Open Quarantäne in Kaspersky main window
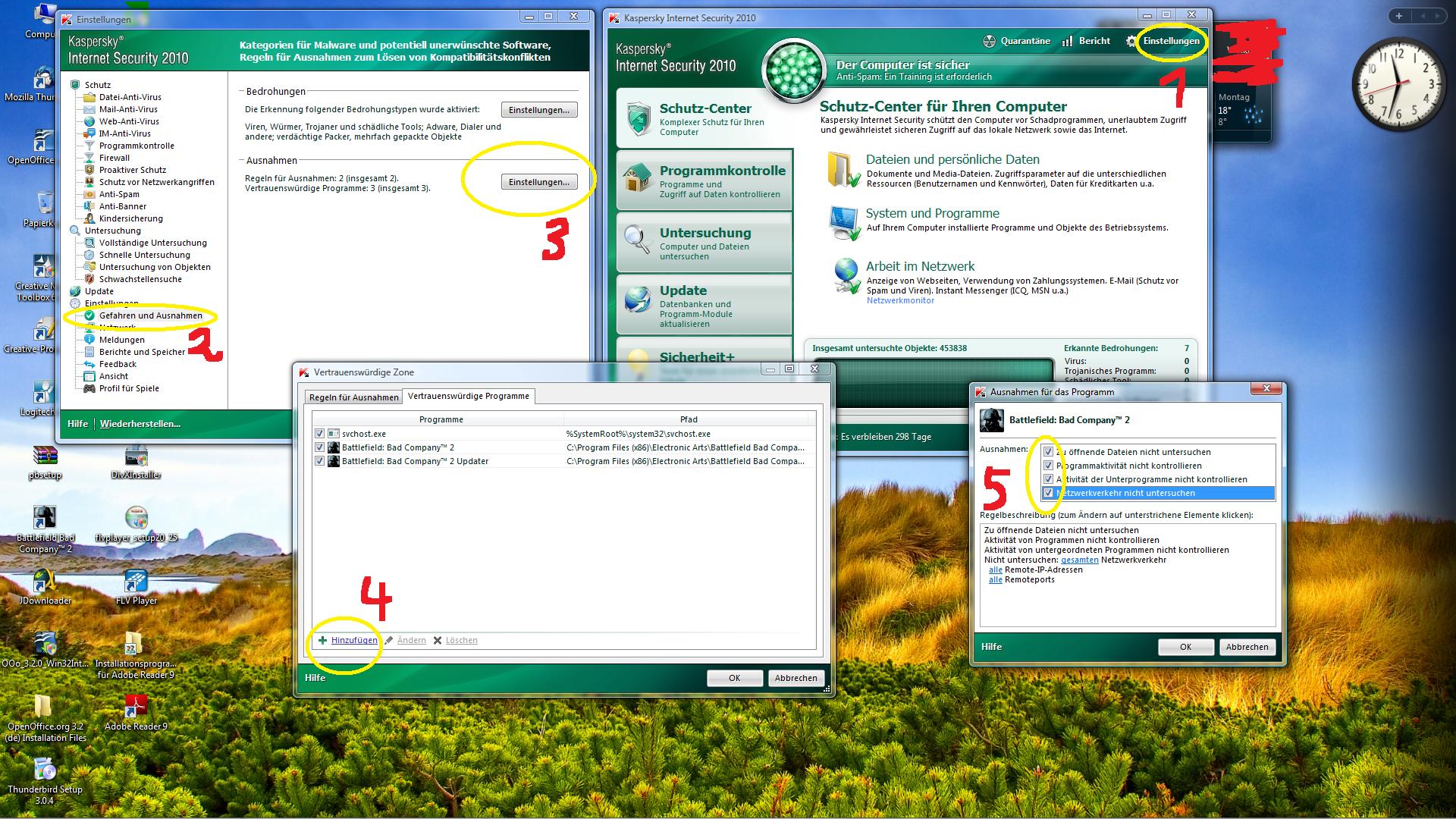 [1016, 41]
